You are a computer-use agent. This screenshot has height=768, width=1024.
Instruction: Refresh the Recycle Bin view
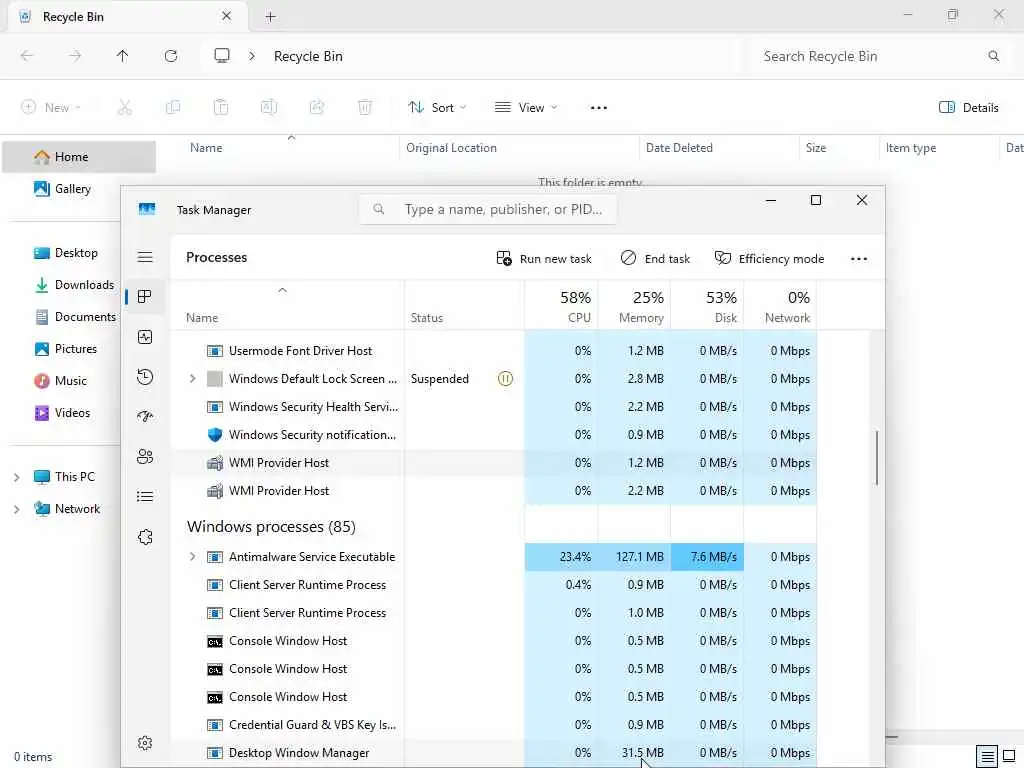(171, 56)
